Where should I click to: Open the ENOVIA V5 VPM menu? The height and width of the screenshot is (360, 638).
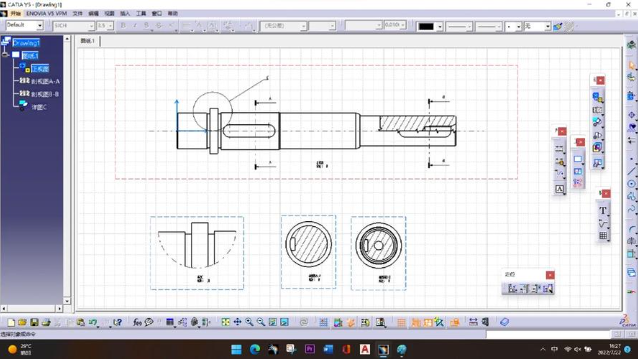[x=46, y=13]
